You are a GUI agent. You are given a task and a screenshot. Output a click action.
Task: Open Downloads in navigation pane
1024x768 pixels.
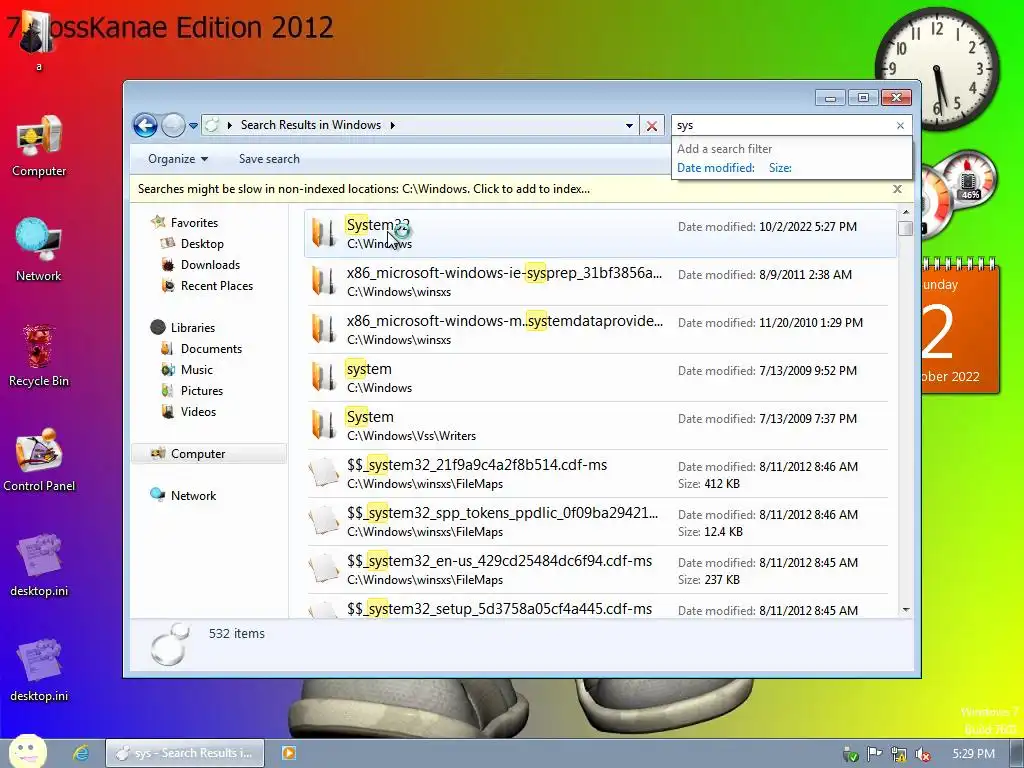pos(210,264)
